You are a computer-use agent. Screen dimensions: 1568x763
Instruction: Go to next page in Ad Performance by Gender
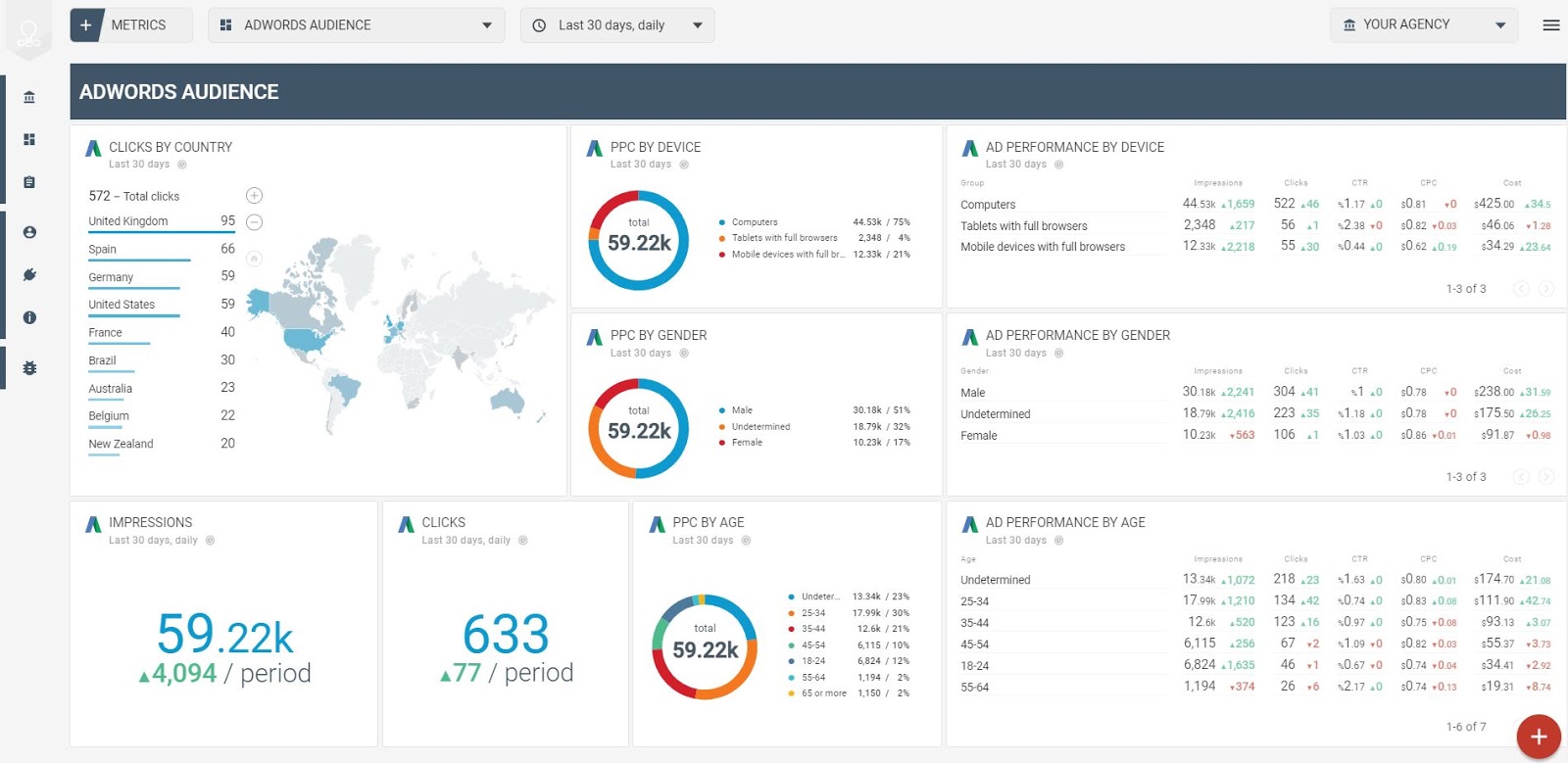point(1546,477)
